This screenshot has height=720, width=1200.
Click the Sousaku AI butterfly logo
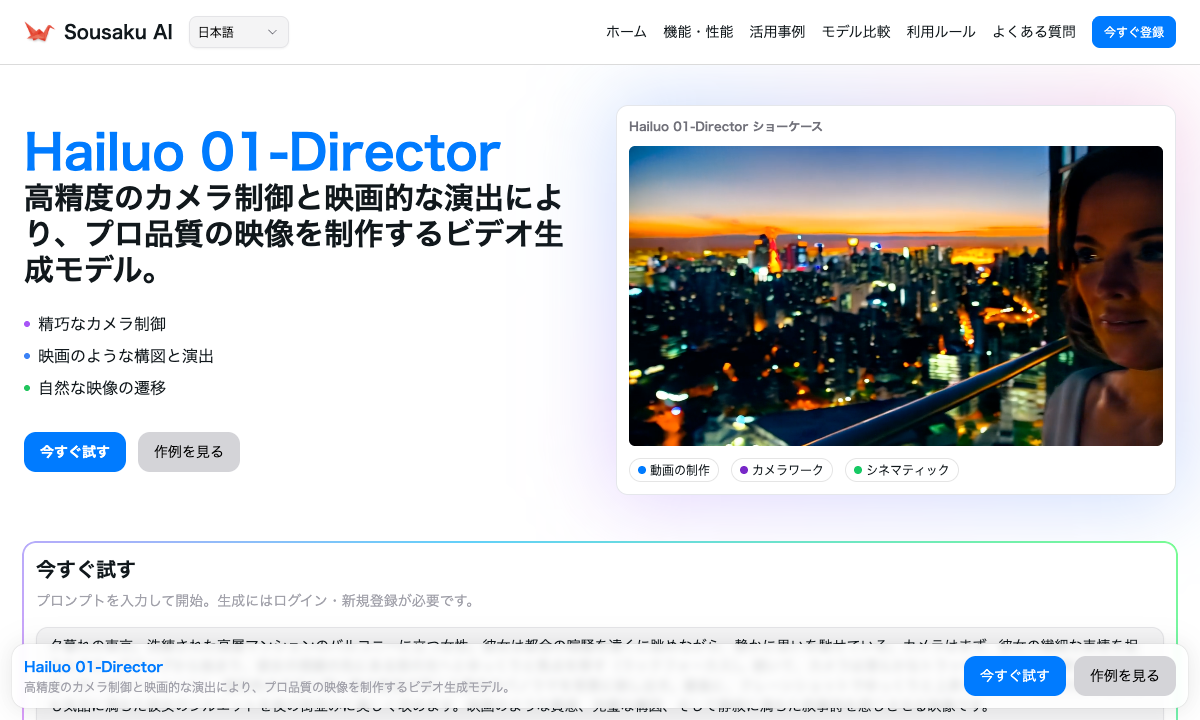click(x=38, y=31)
